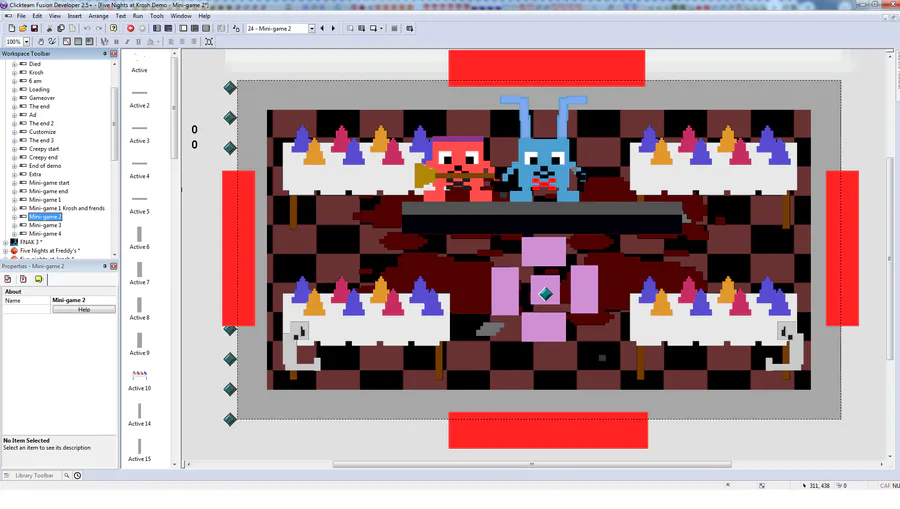Viewport: 900px width, 509px height.
Task: Select the top red rectangle object
Action: [547, 68]
